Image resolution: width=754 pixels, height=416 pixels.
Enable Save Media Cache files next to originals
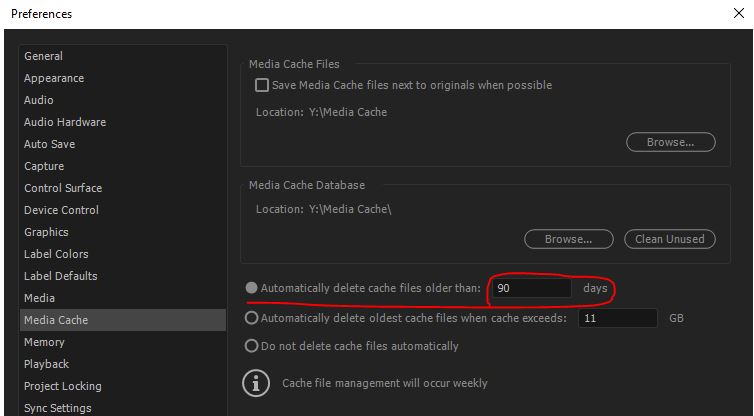pyautogui.click(x=262, y=85)
